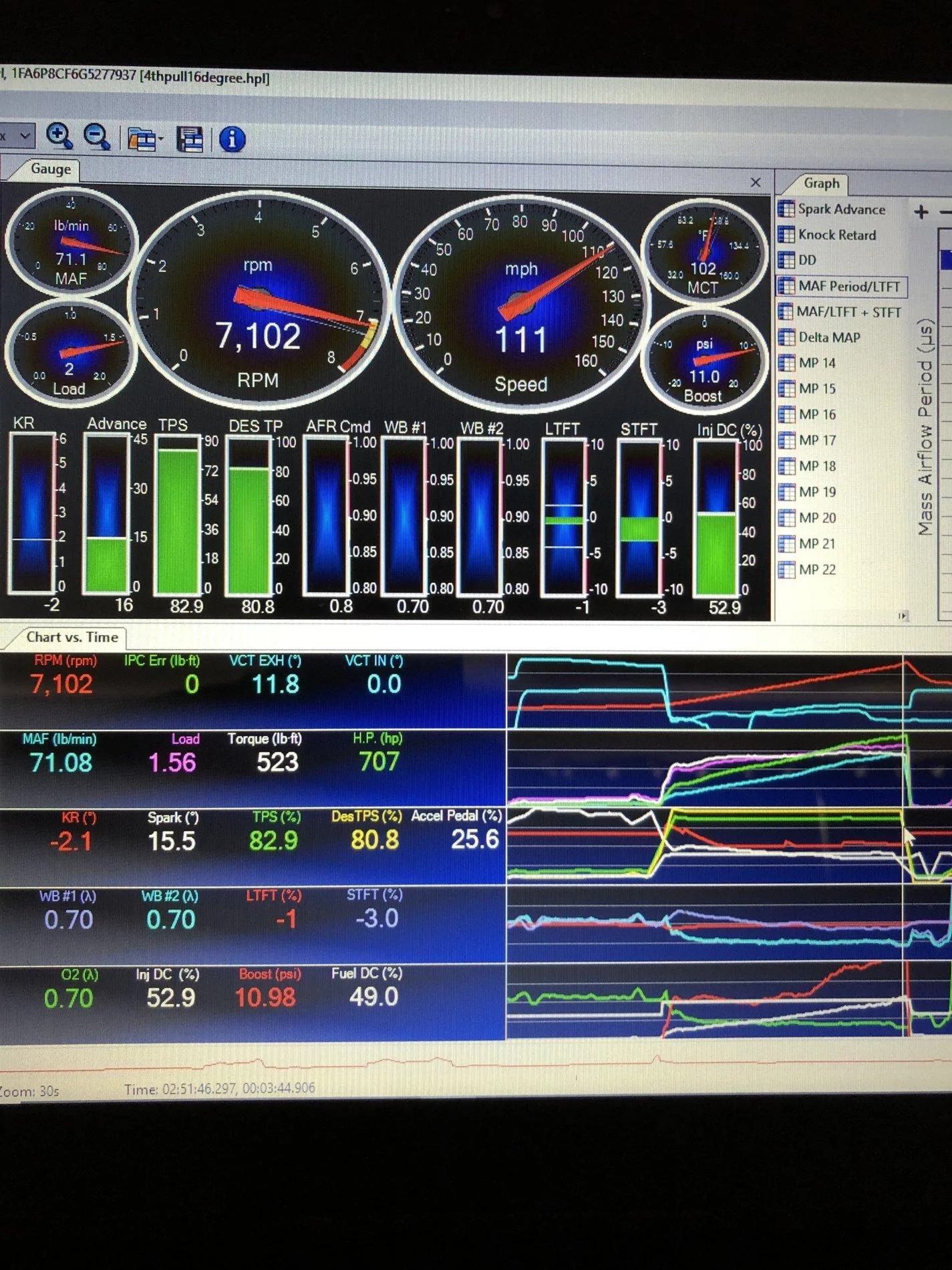
Task: Select the DD graph entry
Action: [x=807, y=260]
